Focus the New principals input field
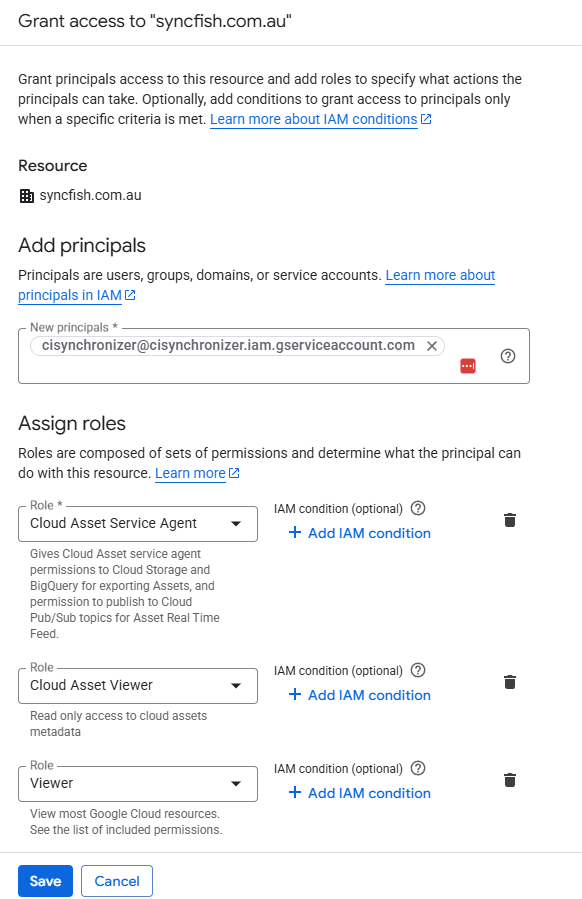 tap(274, 356)
